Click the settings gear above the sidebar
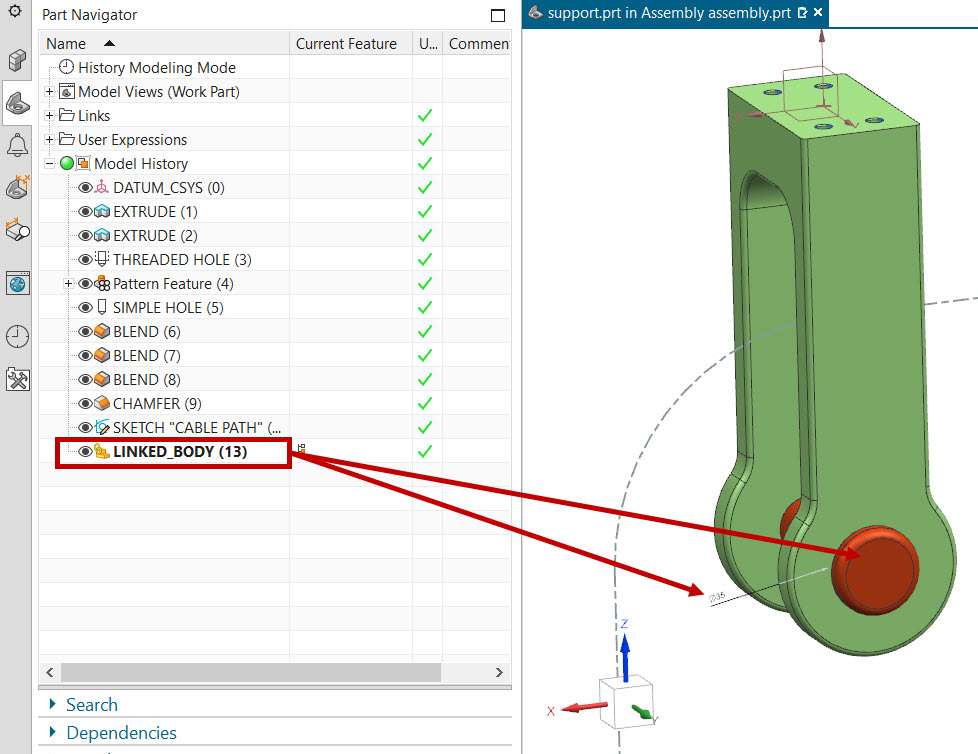This screenshot has height=754, width=978. (x=14, y=12)
